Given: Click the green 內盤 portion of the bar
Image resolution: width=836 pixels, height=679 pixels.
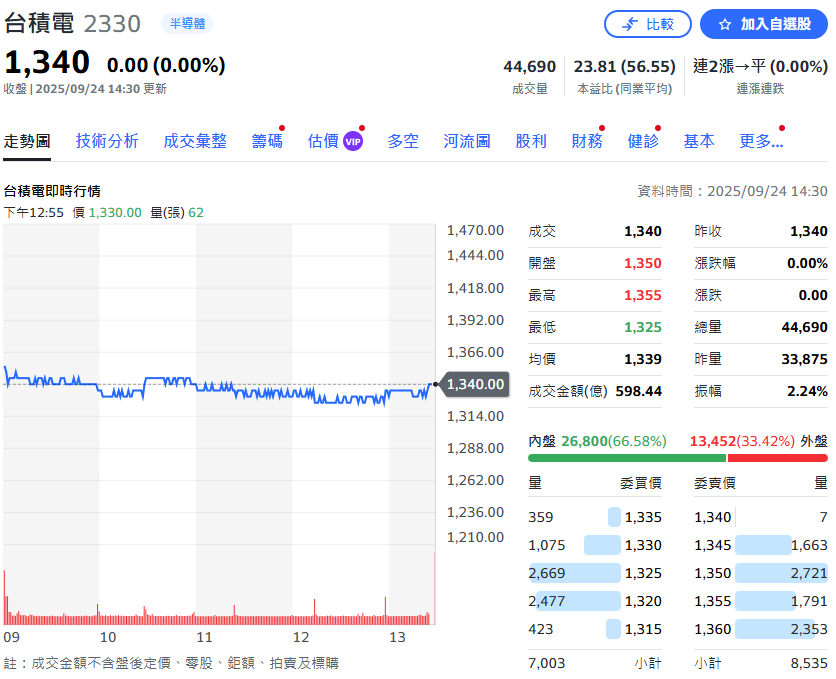Looking at the screenshot, I should [x=627, y=458].
